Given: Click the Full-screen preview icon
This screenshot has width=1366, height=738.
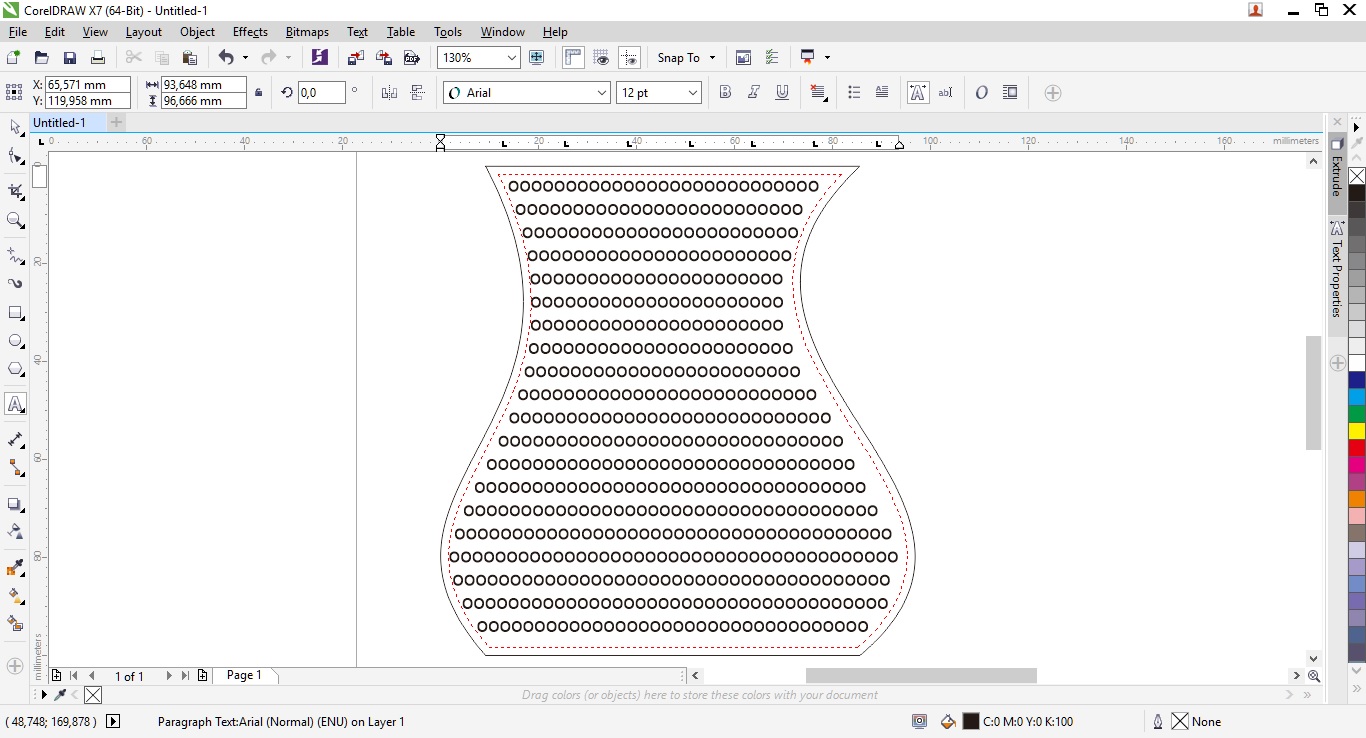Looking at the screenshot, I should click(x=536, y=58).
